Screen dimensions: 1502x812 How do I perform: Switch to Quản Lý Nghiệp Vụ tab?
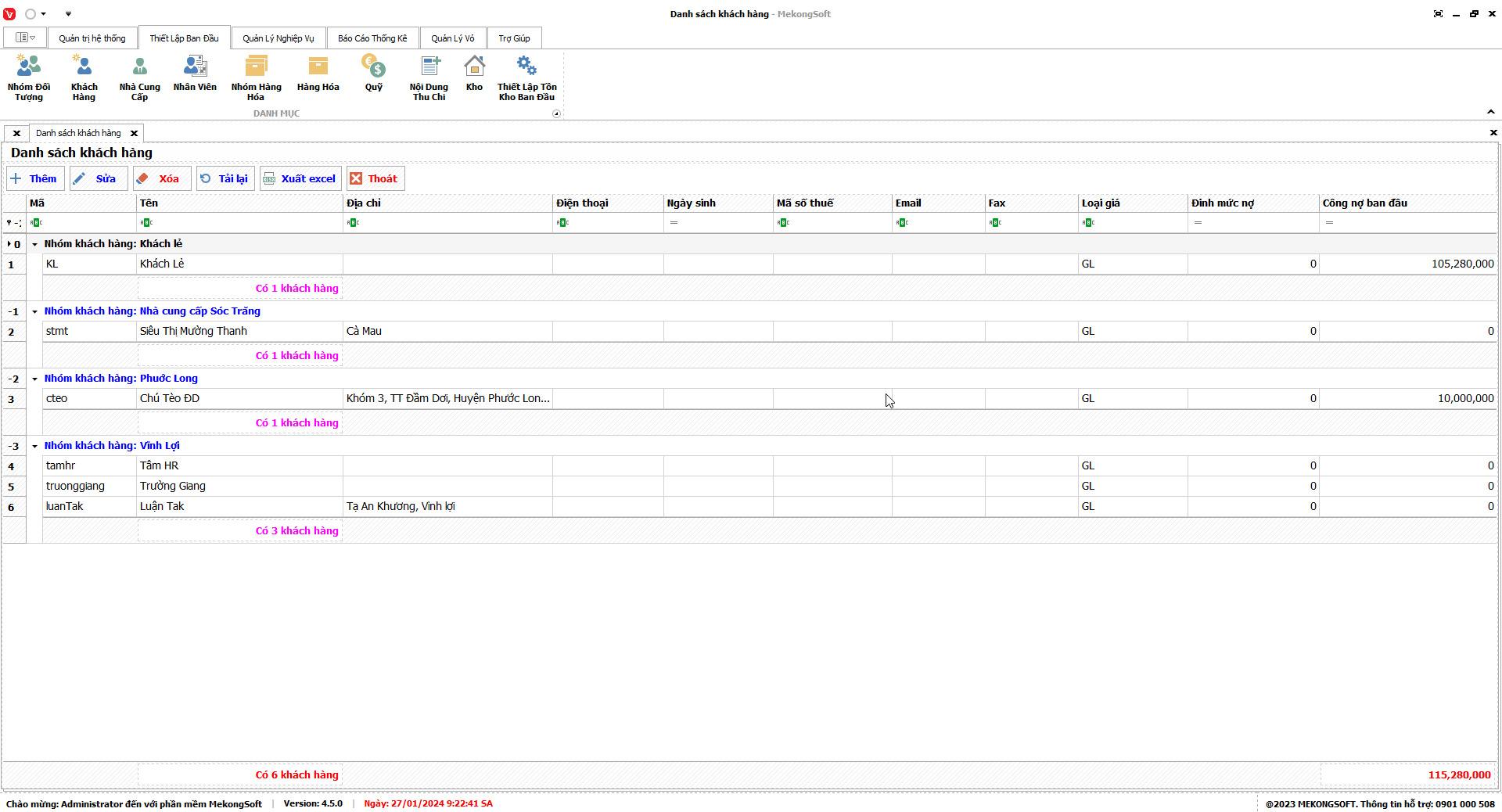278,38
